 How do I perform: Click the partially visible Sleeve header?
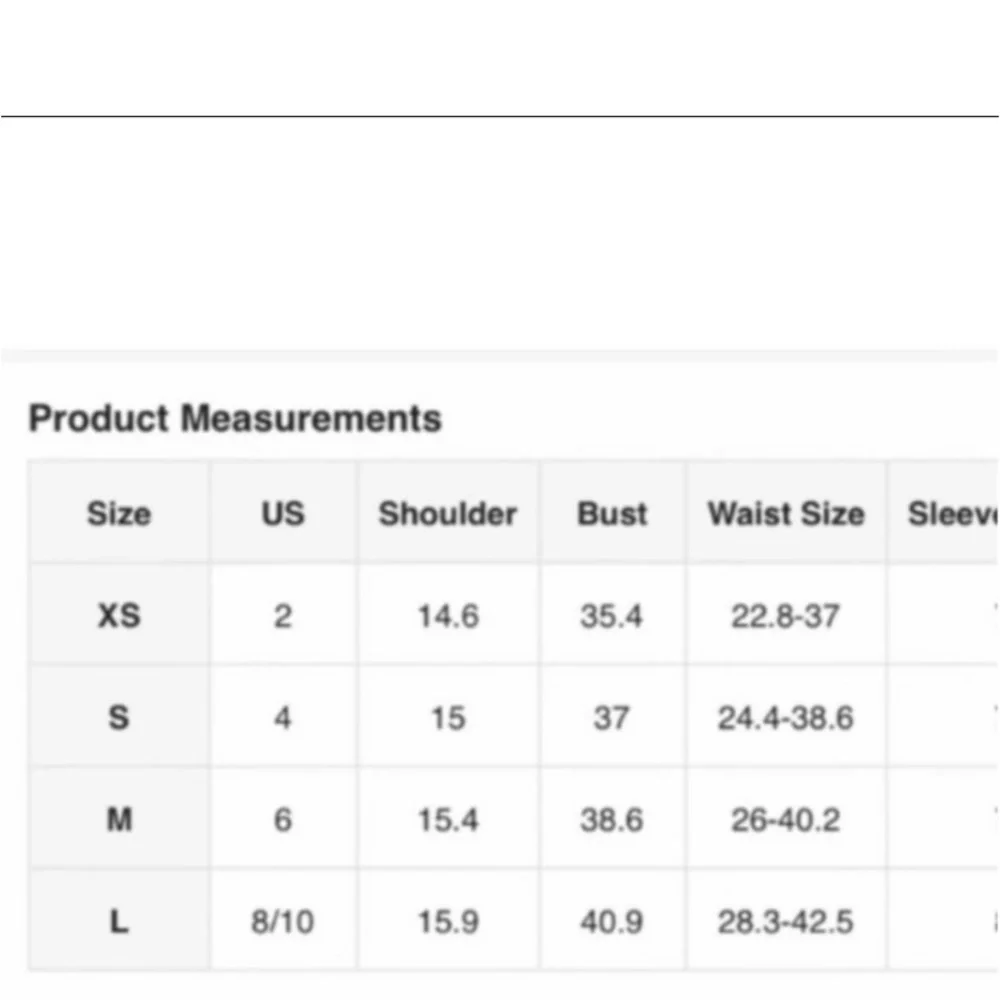pyautogui.click(x=952, y=514)
